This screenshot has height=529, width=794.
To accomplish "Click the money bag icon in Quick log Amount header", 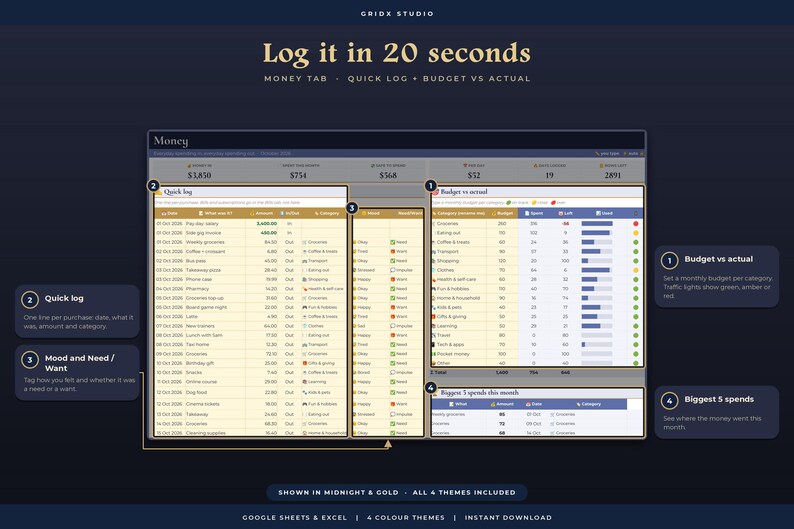I will [x=252, y=213].
